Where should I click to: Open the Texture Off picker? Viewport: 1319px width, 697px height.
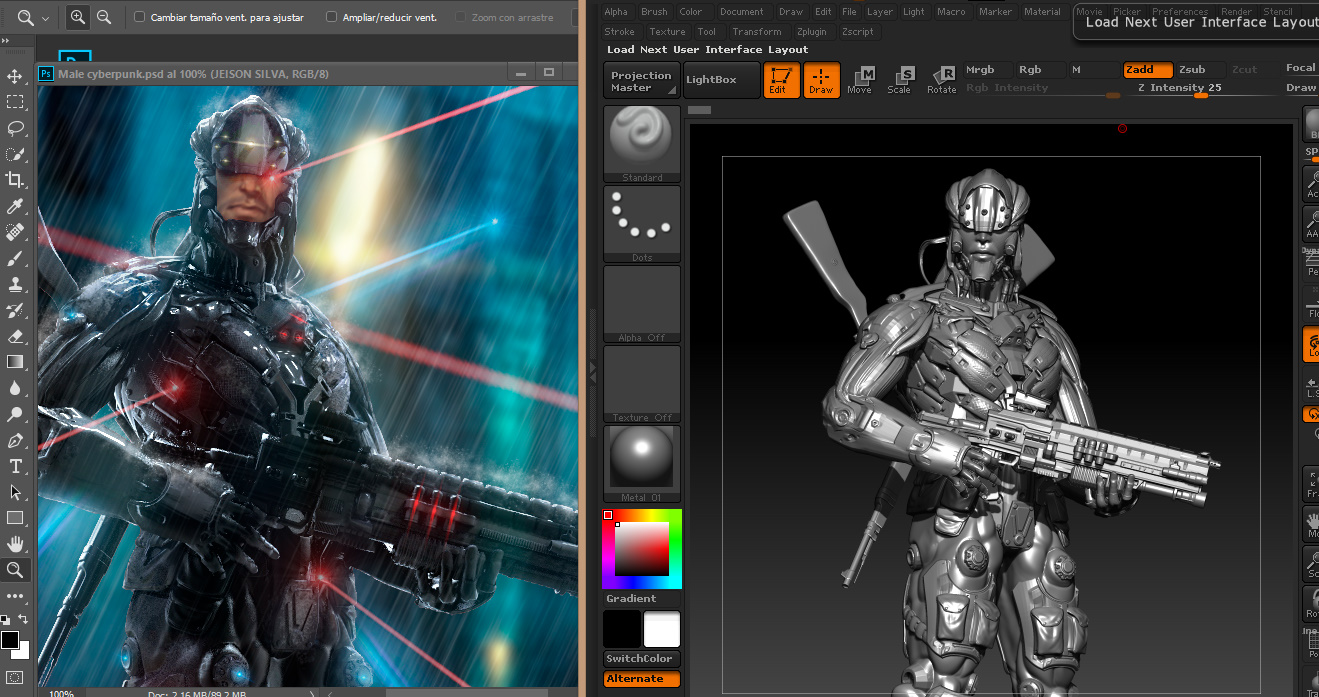coord(642,384)
